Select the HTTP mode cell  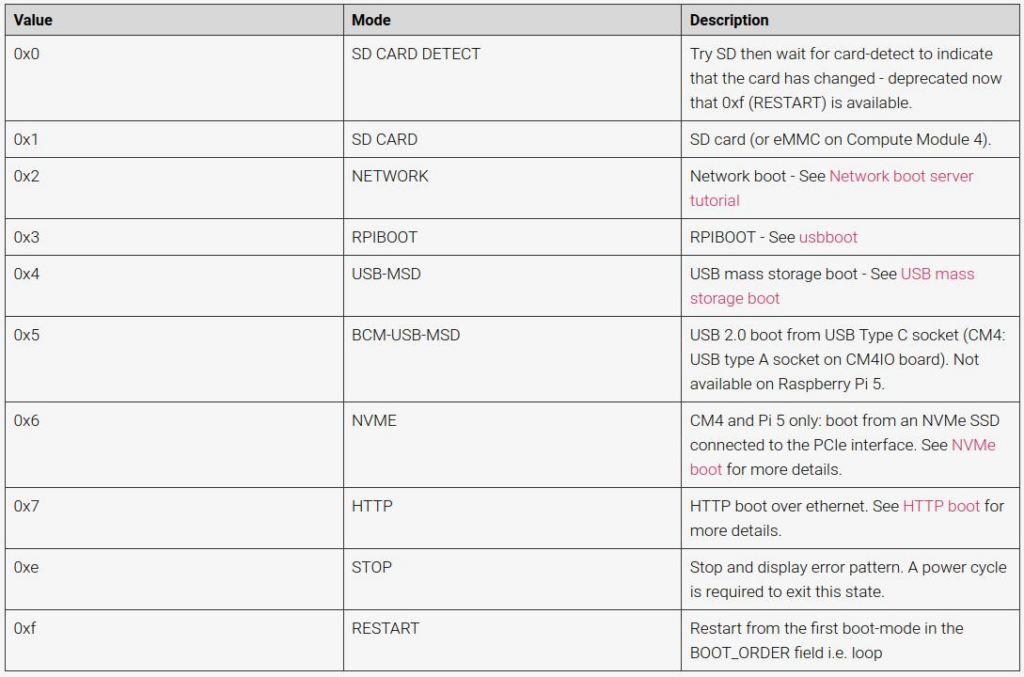[x=512, y=518]
